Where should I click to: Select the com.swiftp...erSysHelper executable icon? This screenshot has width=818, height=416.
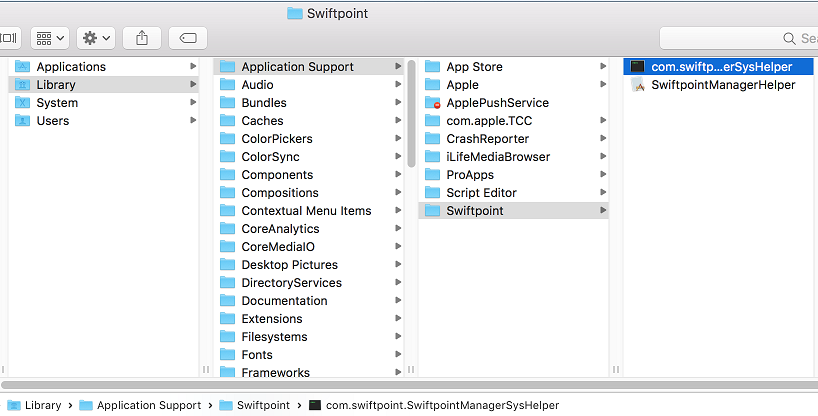pos(637,66)
